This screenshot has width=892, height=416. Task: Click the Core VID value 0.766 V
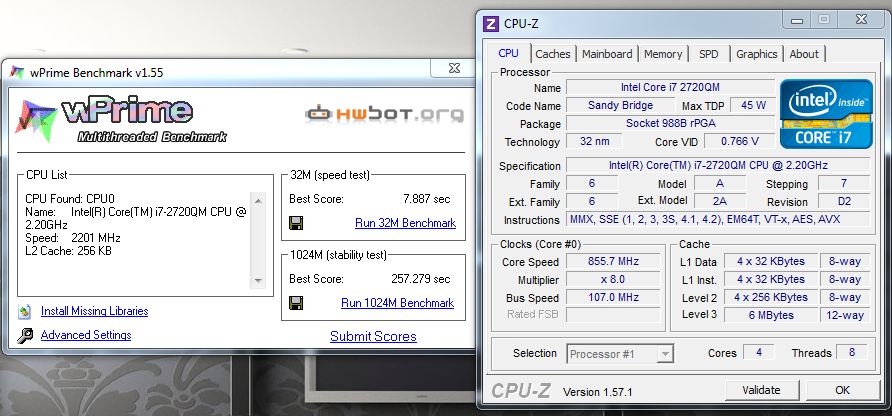pos(740,141)
